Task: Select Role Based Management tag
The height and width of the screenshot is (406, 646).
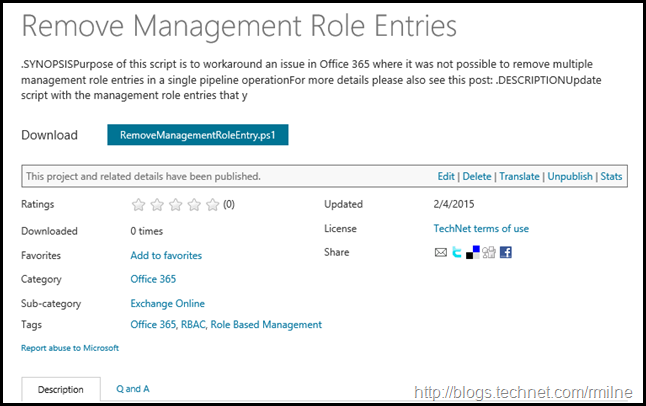Action: 266,325
